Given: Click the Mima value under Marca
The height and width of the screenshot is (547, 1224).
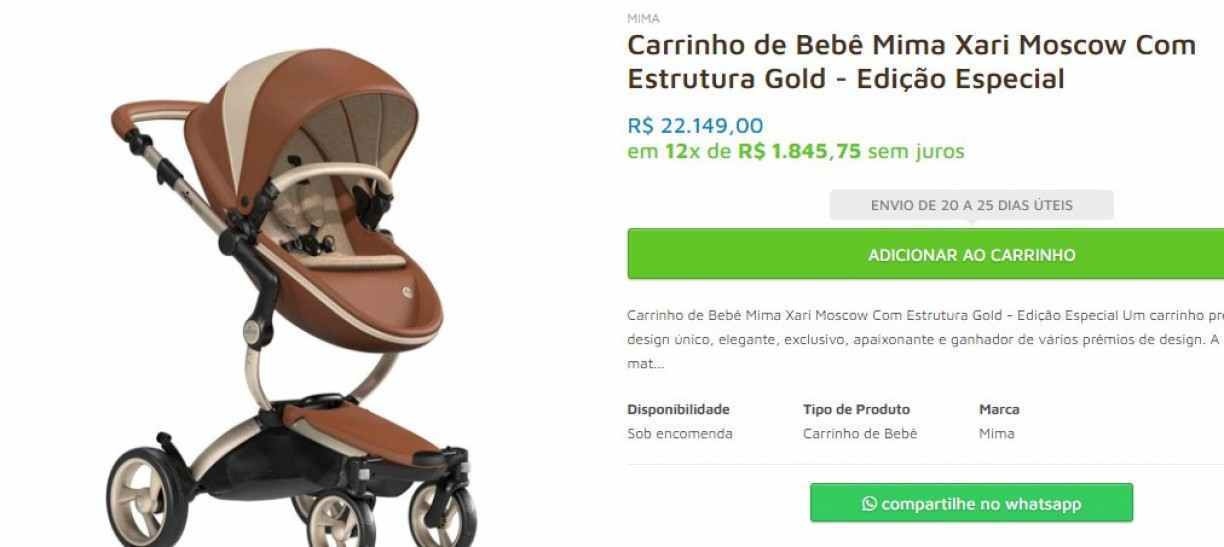Looking at the screenshot, I should click(x=996, y=433).
